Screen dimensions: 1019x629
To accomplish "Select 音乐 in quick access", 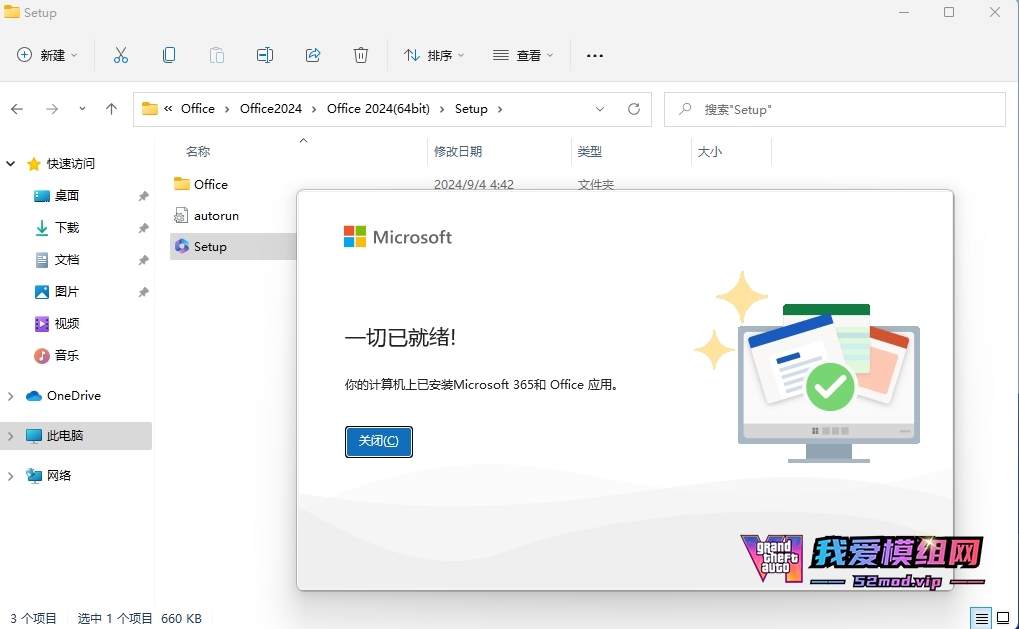I will 67,355.
